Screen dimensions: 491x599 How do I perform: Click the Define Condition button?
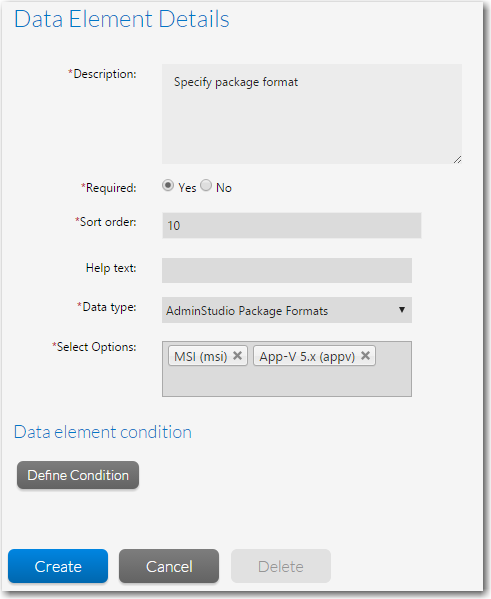78,475
